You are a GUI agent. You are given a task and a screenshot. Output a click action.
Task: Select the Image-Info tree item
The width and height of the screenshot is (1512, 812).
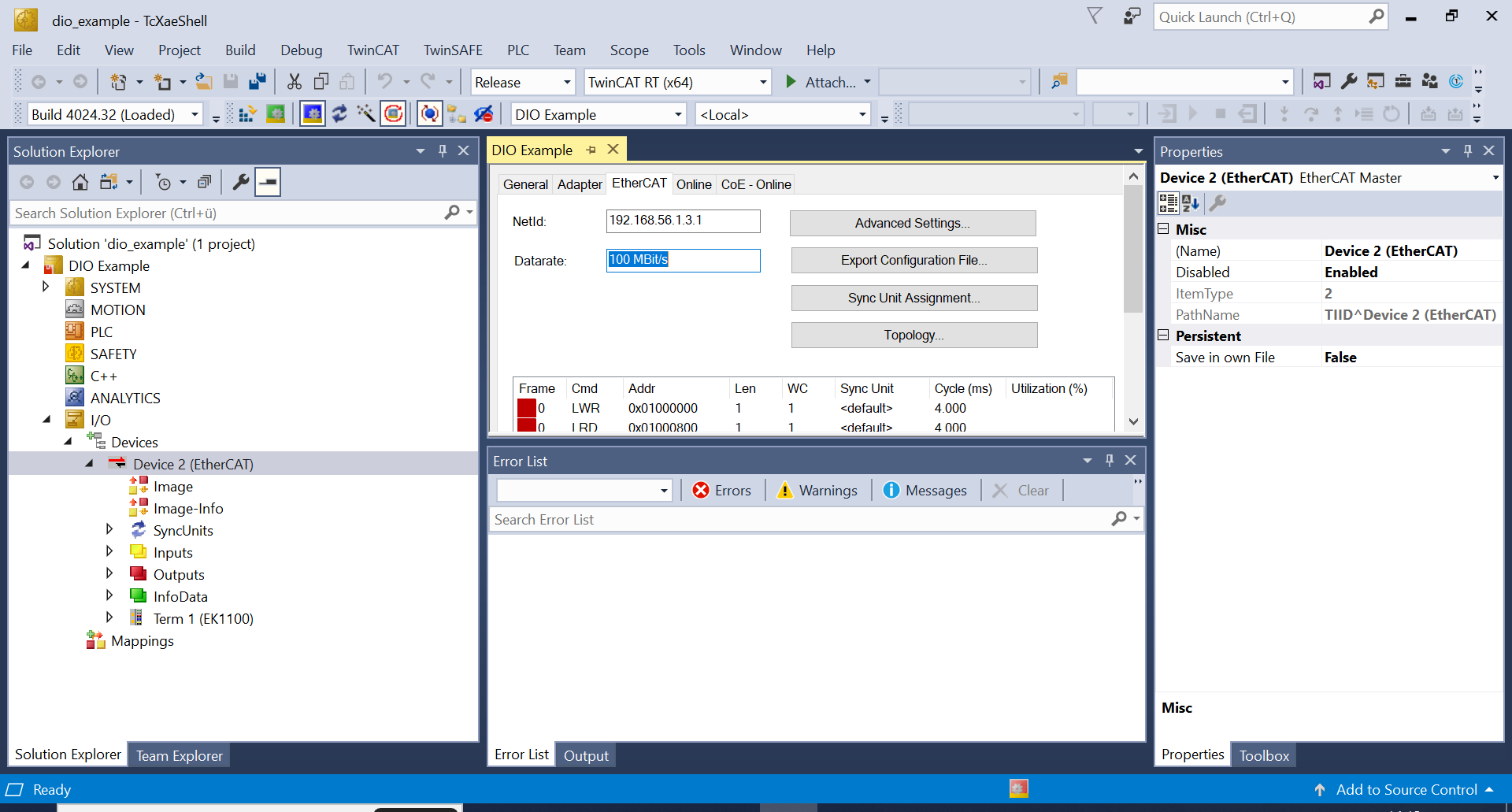click(188, 508)
